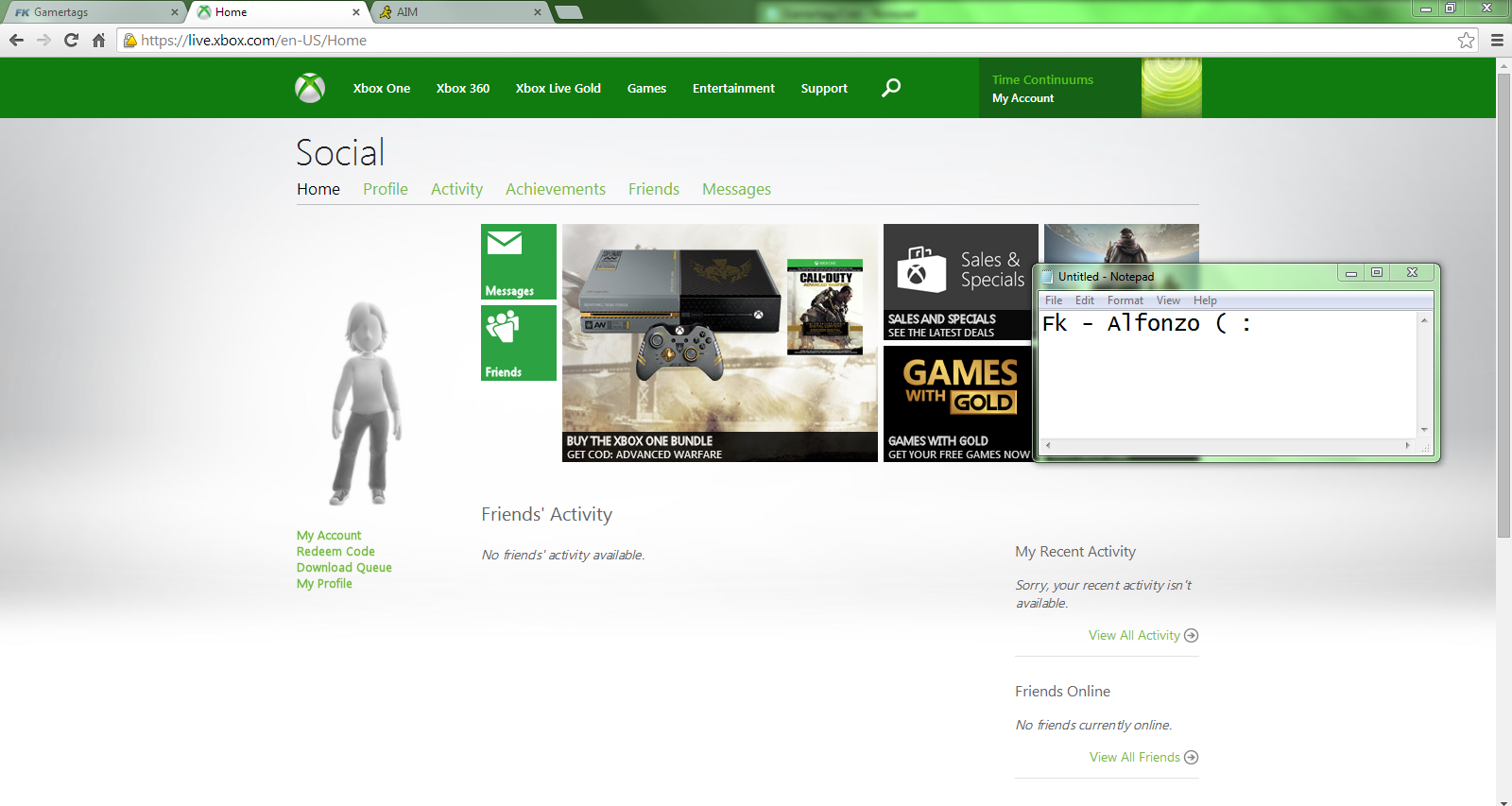This screenshot has width=1512, height=806.
Task: Open Notepad File menu
Action: (1054, 300)
